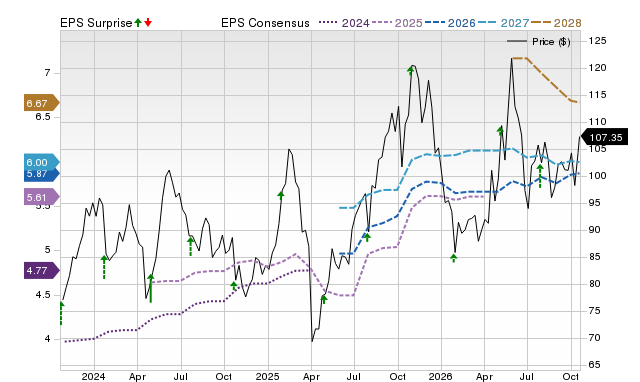
Task: Click the left axis value 4.5
Action: (43, 295)
